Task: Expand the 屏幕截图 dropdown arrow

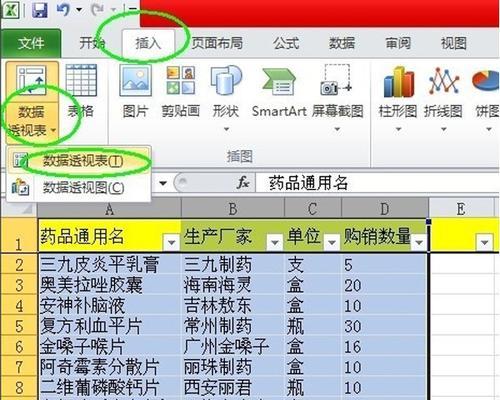Action: tap(337, 129)
